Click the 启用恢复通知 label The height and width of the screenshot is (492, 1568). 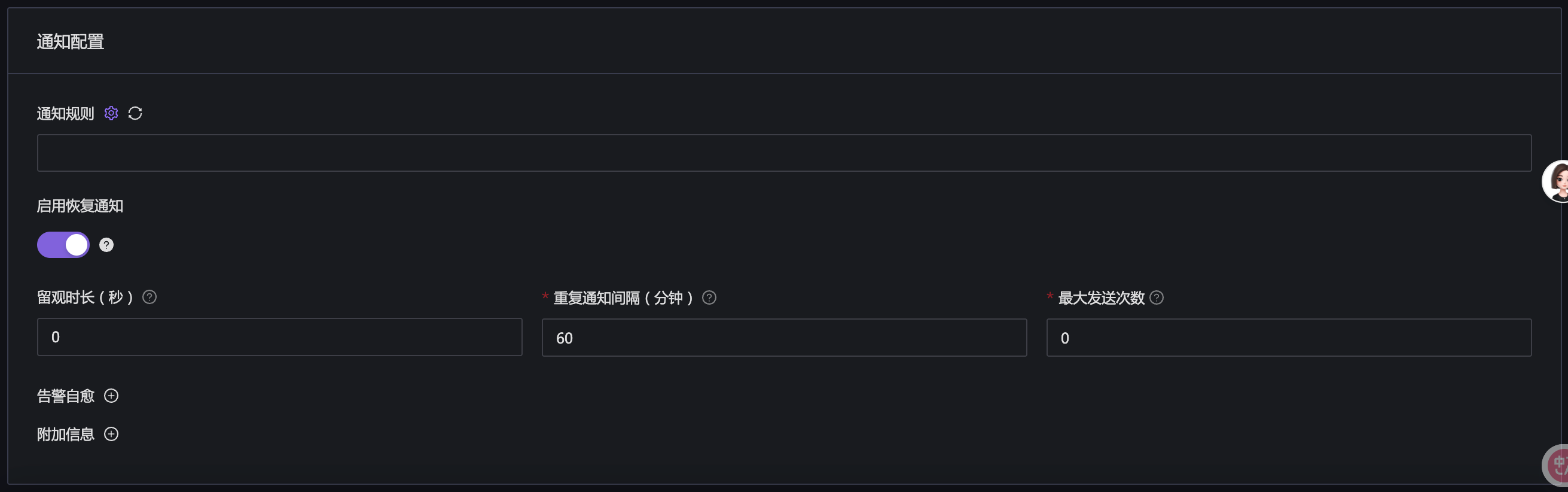click(x=80, y=206)
